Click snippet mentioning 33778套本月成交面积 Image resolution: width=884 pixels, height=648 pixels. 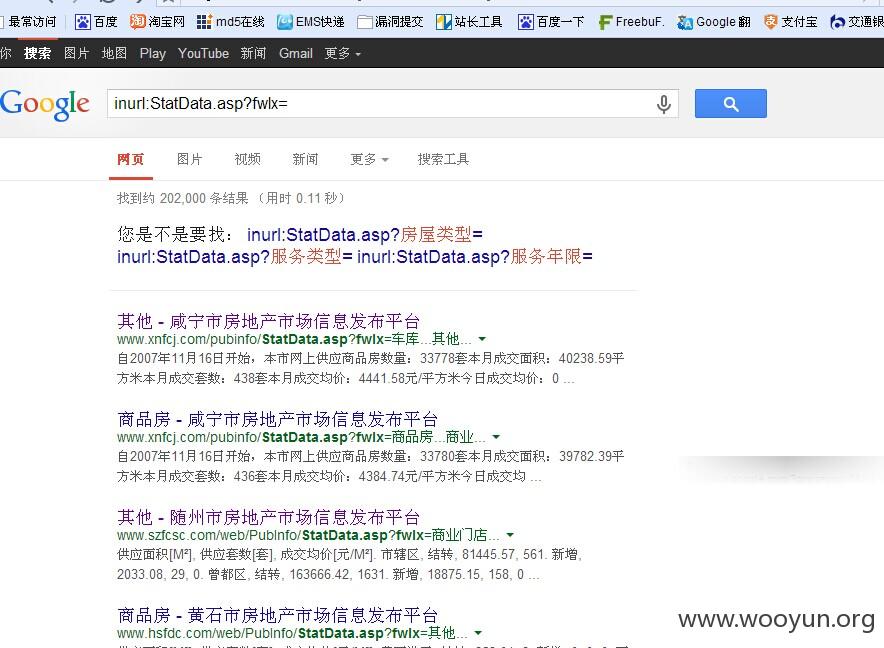click(371, 368)
